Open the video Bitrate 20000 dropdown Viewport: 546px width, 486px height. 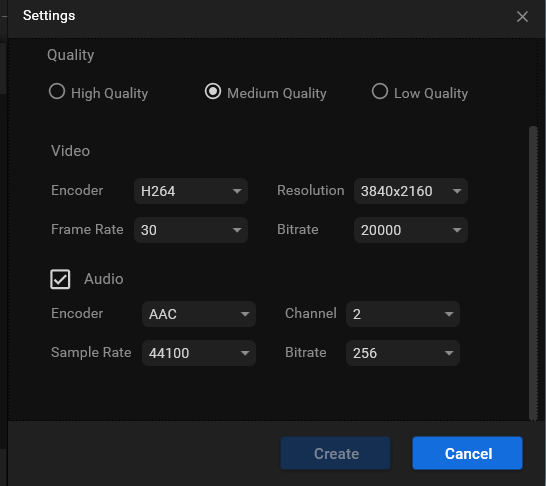[411, 230]
